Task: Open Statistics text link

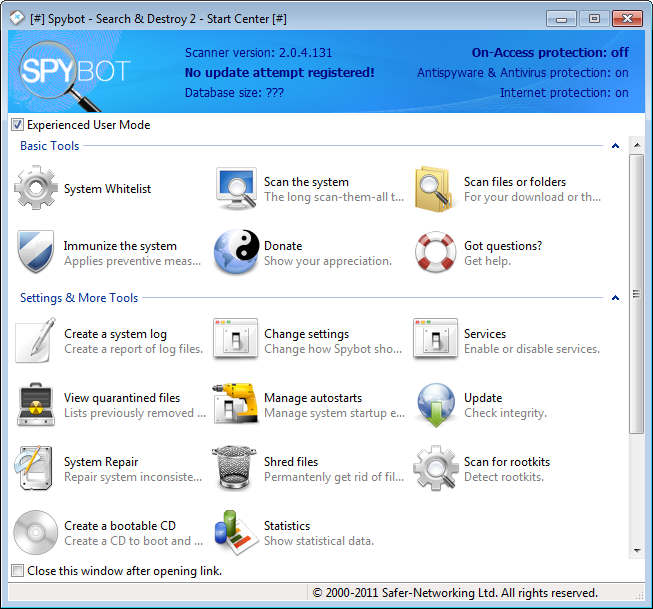Action: (x=287, y=526)
